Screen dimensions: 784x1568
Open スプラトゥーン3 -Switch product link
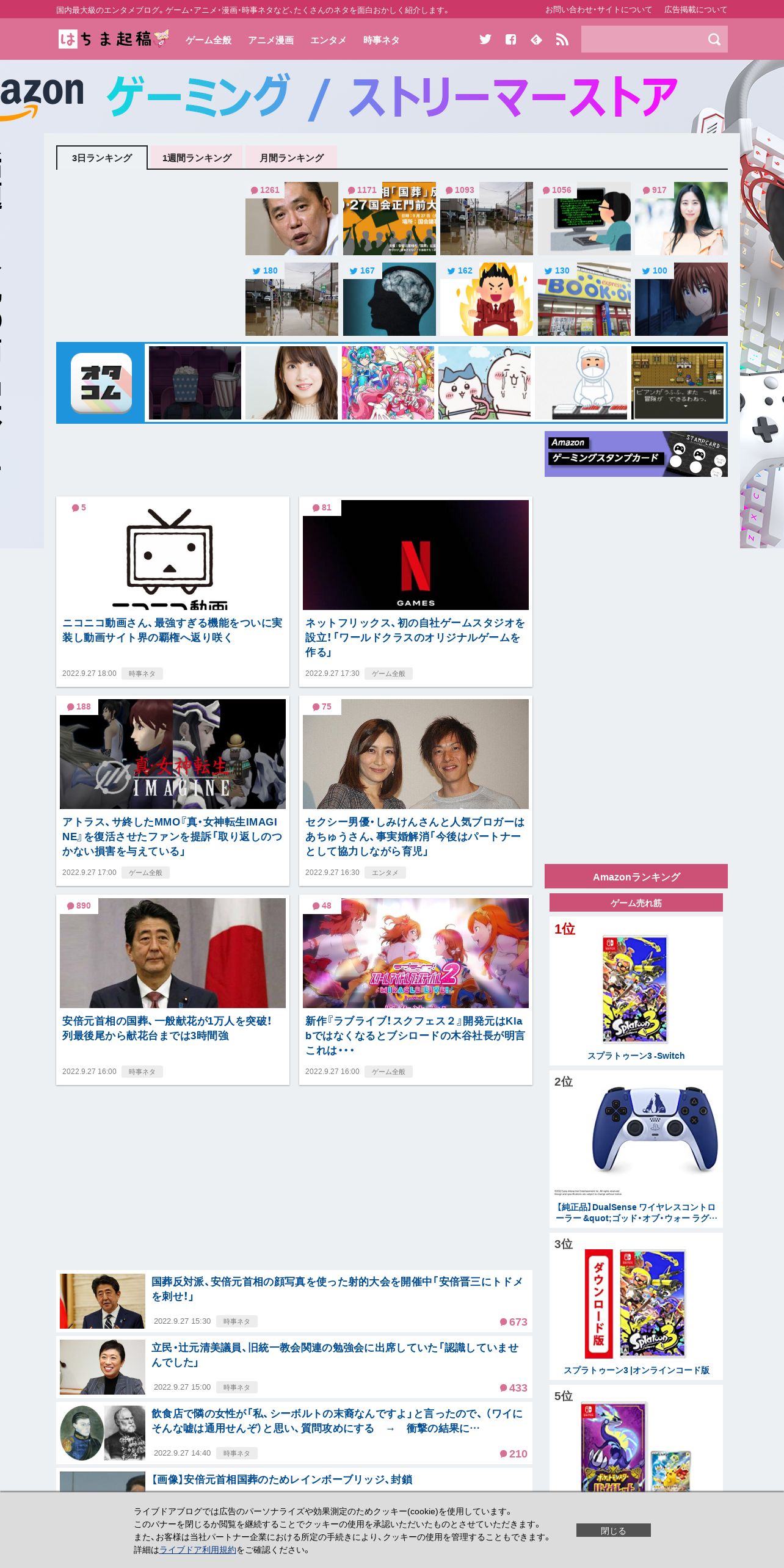pos(636,1056)
